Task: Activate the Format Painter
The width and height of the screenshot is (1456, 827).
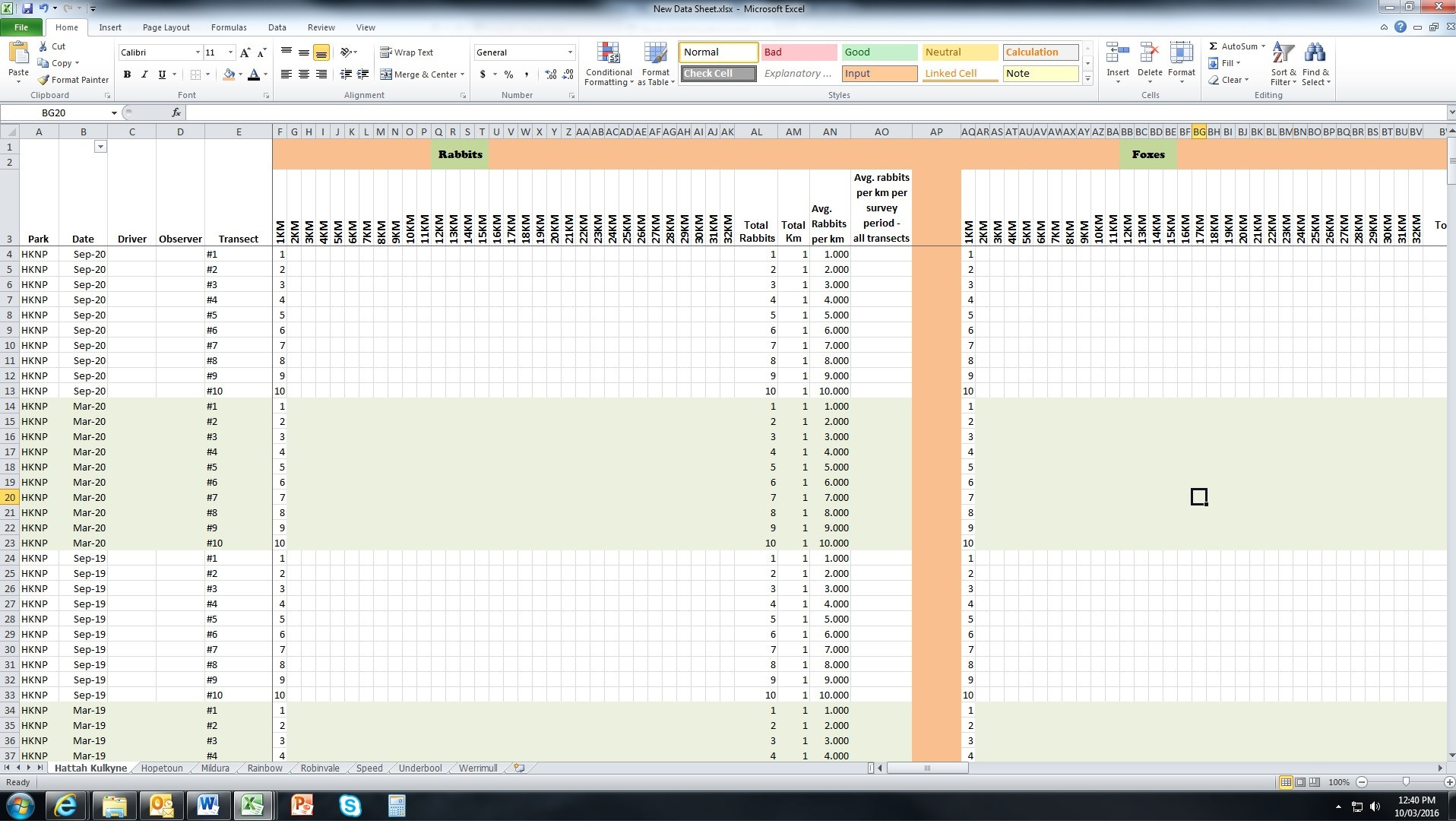Action: coord(73,79)
